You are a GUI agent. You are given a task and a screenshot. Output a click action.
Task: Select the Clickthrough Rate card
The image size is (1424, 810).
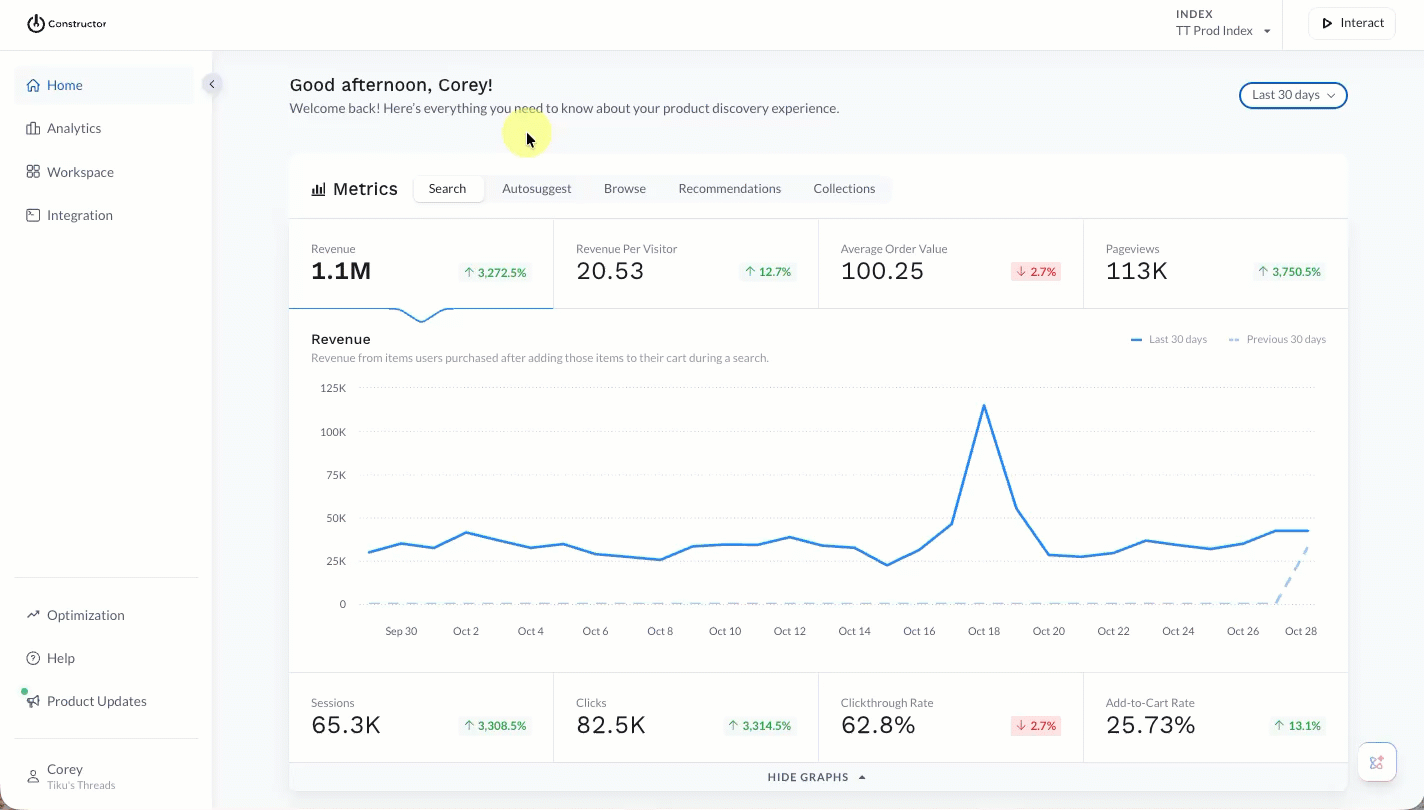tap(951, 717)
